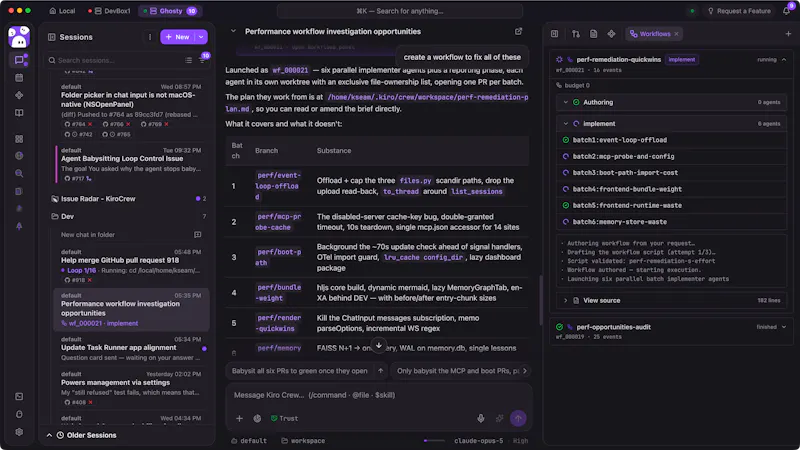This screenshot has height=450, width=800.
Task: Open the grid dashboard icon in left rail
Action: [19, 139]
